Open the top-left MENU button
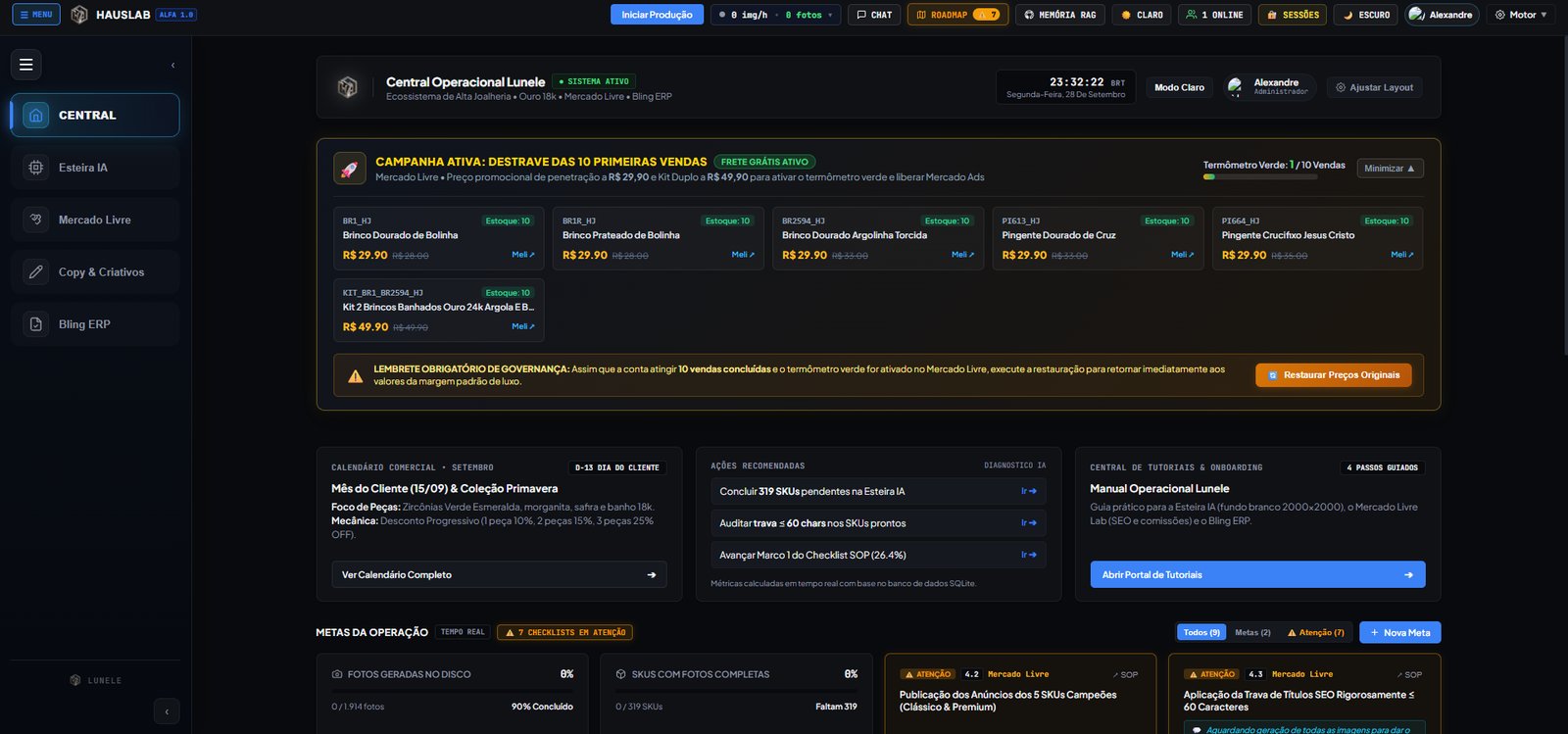1568x734 pixels. coord(36,15)
